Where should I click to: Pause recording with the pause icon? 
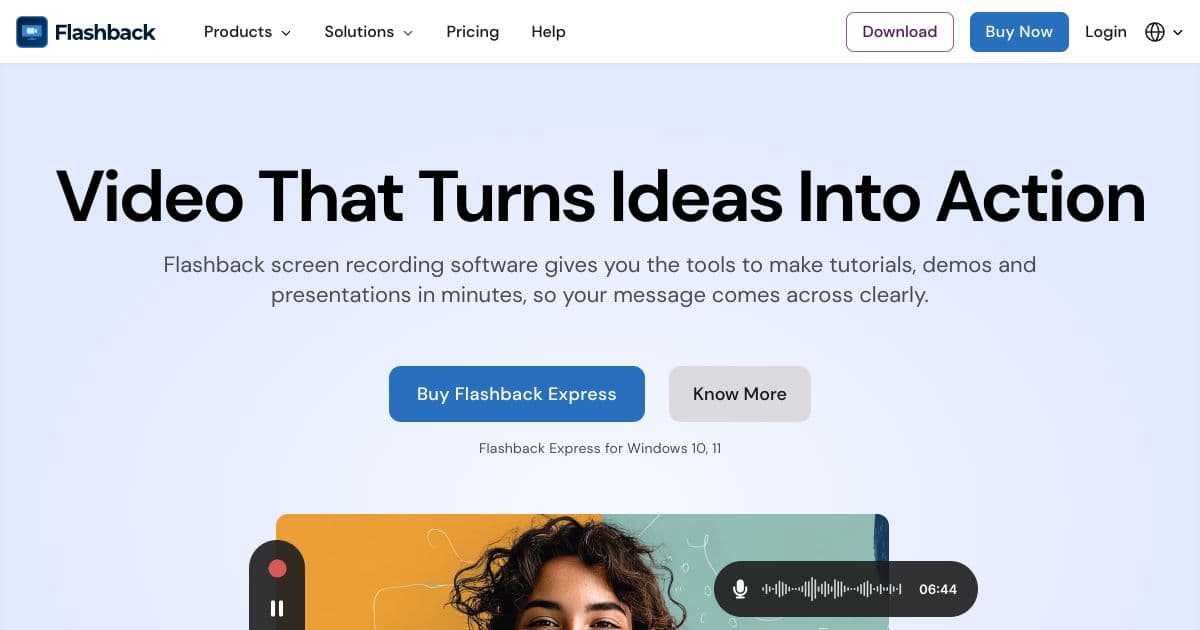click(x=277, y=608)
